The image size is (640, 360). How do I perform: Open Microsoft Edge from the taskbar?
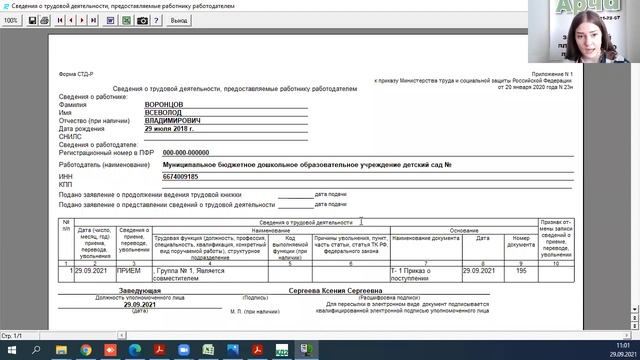(135, 350)
